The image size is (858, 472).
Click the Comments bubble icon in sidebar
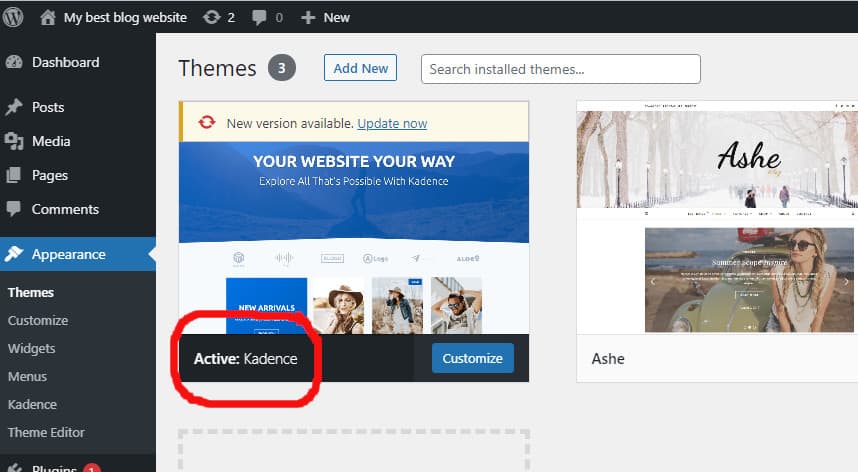[14, 209]
